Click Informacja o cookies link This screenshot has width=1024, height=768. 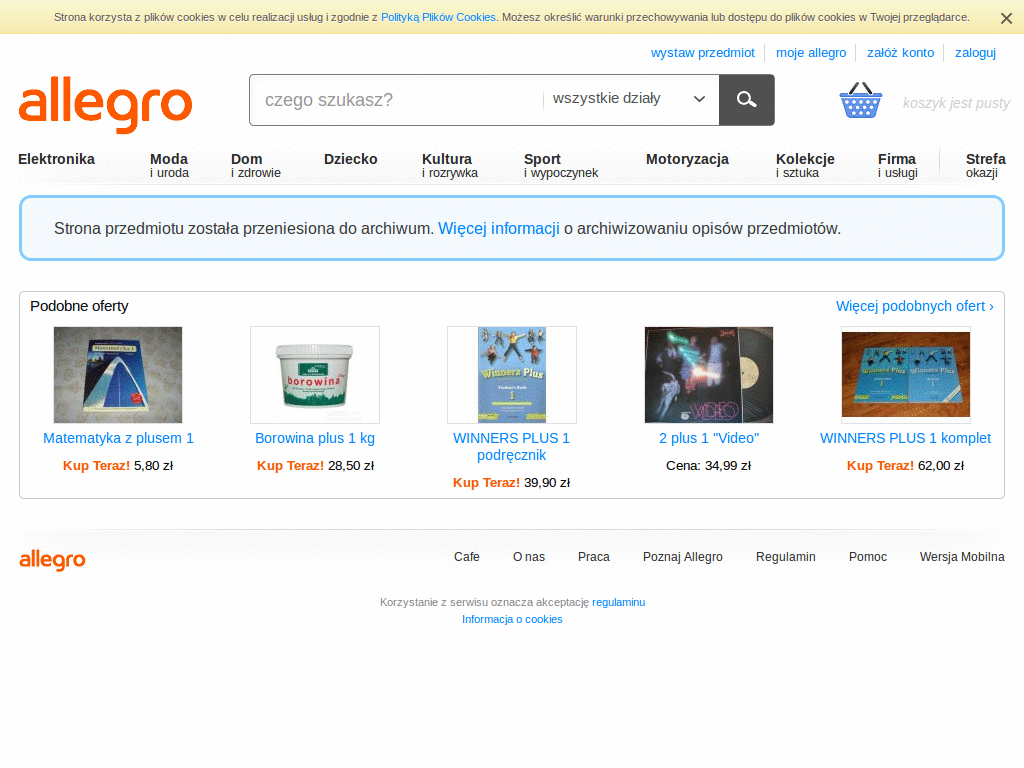tap(512, 619)
